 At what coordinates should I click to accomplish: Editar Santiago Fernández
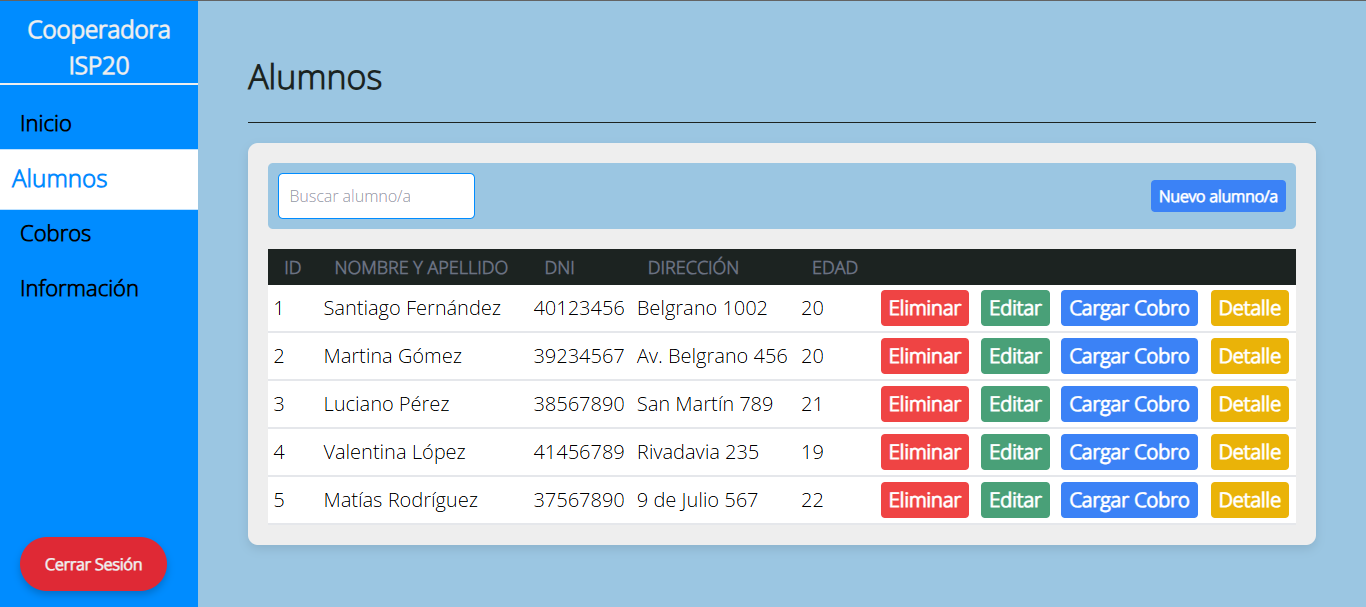coord(1015,308)
